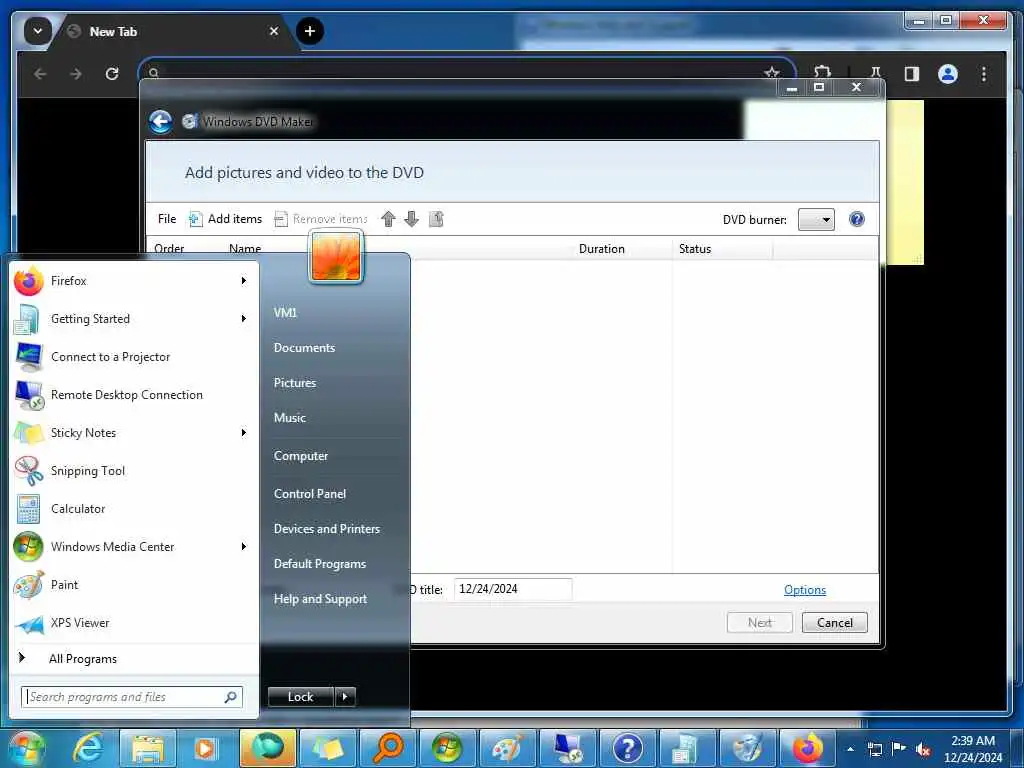Open Chrome tab search dropdown arrow
This screenshot has height=768, width=1024.
pyautogui.click(x=38, y=31)
